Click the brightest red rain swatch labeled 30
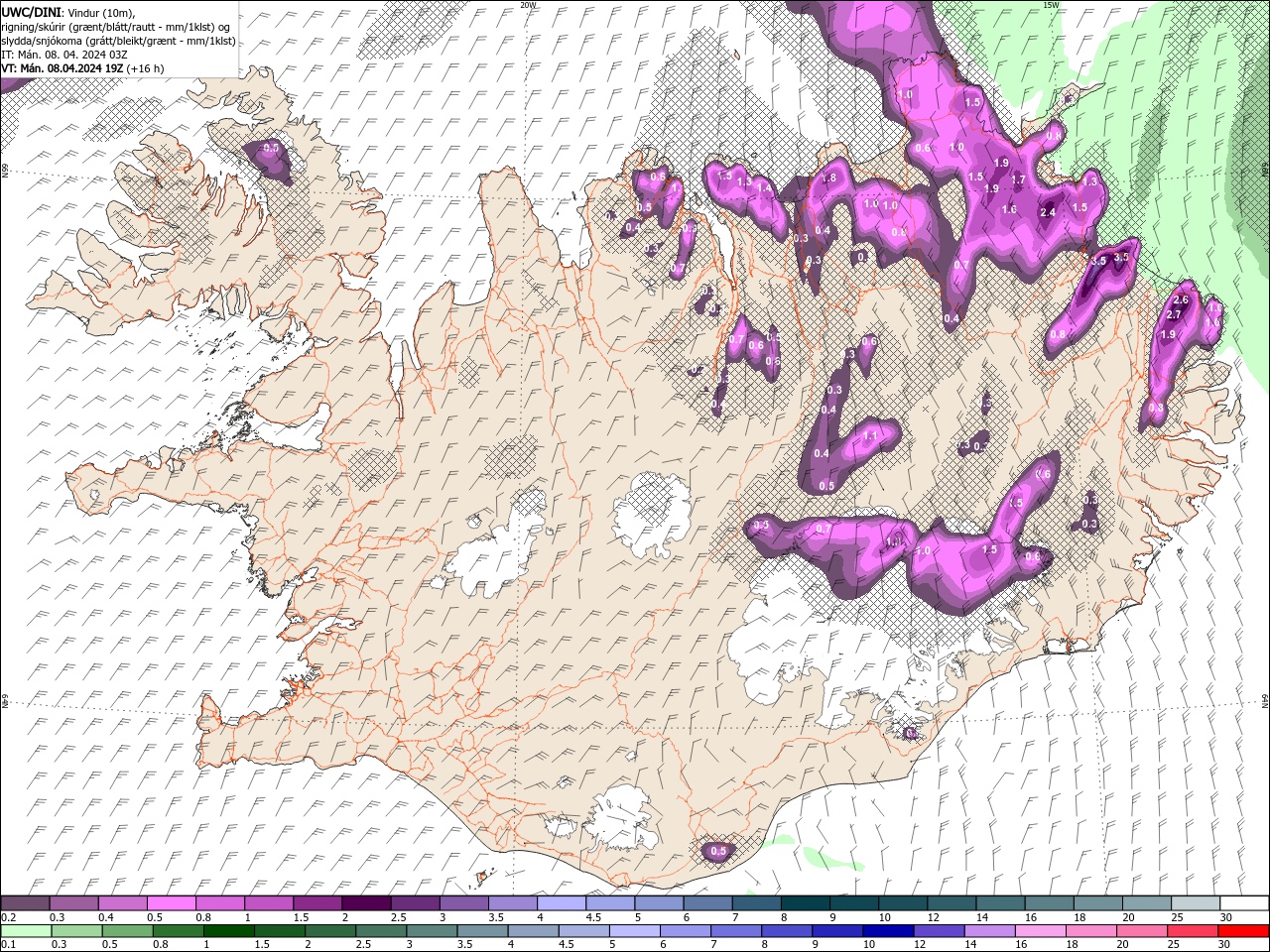1270x952 pixels. point(1243,931)
